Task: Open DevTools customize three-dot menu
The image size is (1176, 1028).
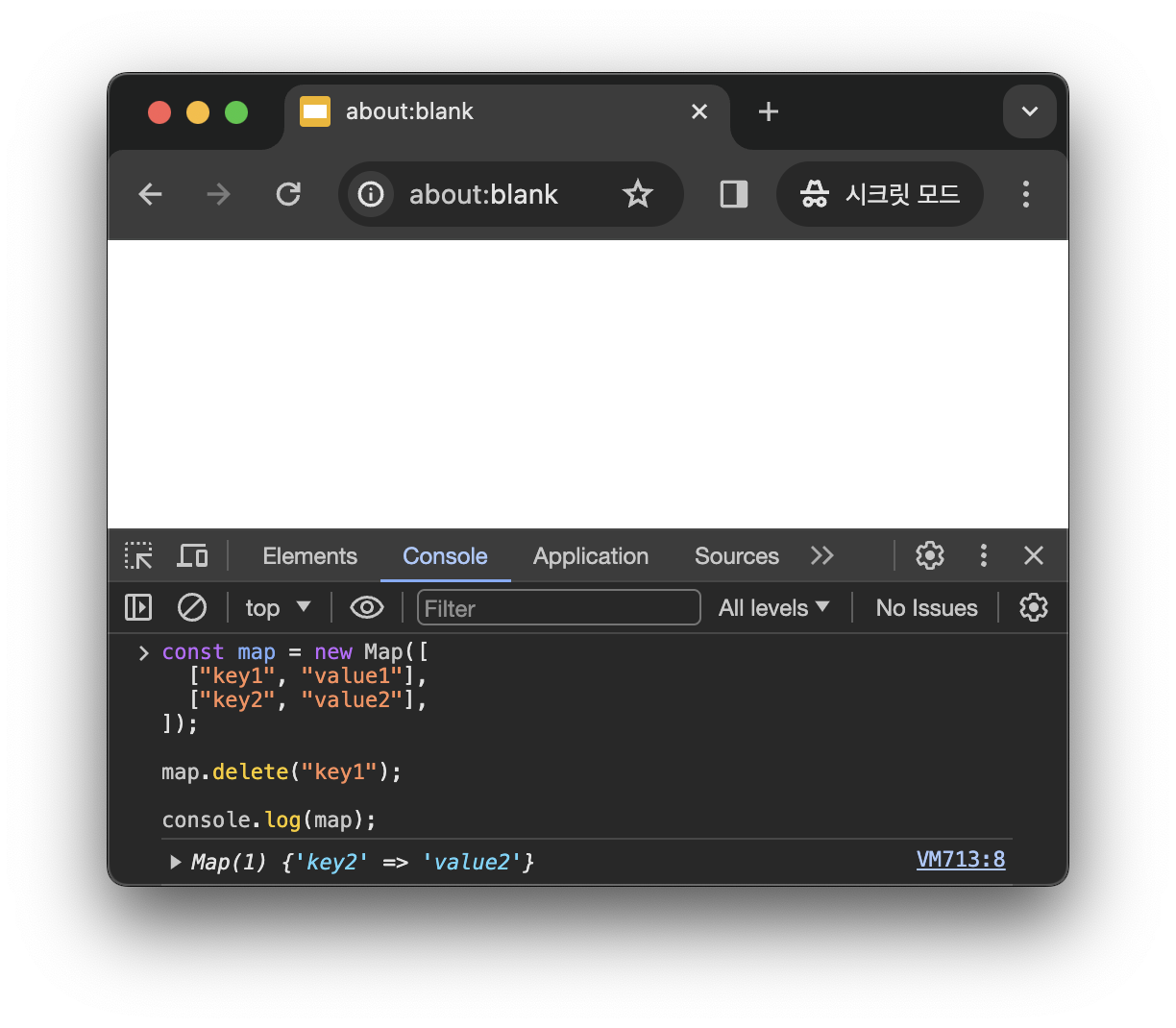Action: coord(983,555)
